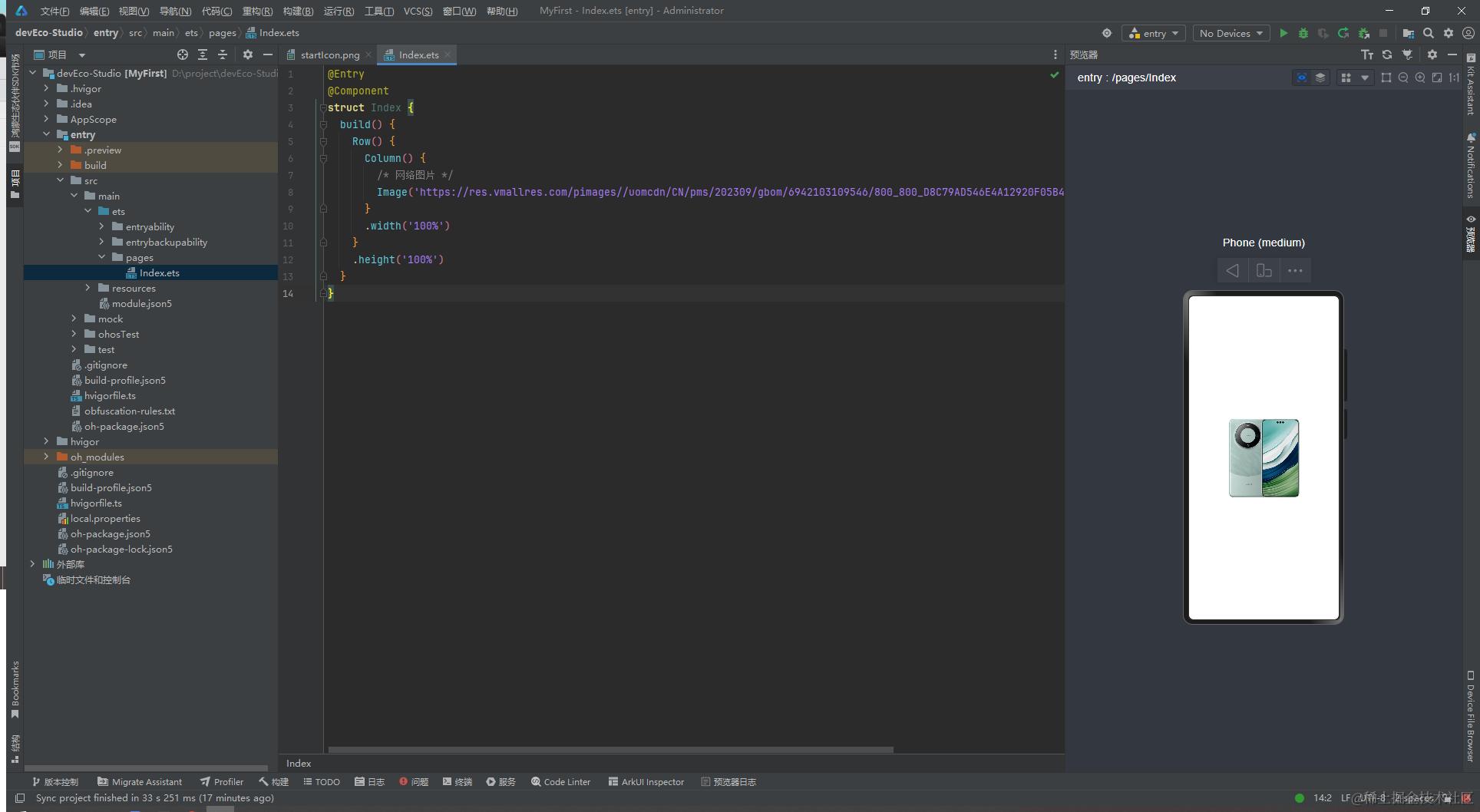The height and width of the screenshot is (812, 1480).
Task: Toggle the Notifications side panel
Action: pyautogui.click(x=1471, y=165)
